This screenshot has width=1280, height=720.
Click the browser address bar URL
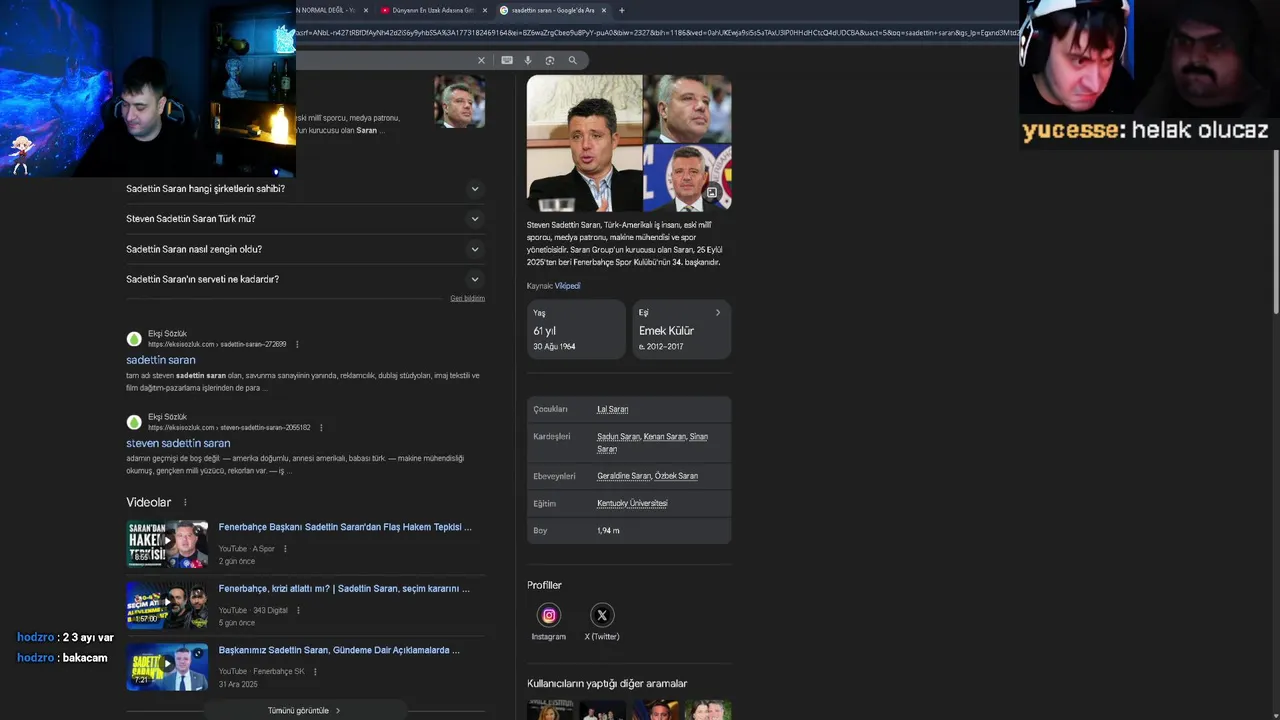656,32
